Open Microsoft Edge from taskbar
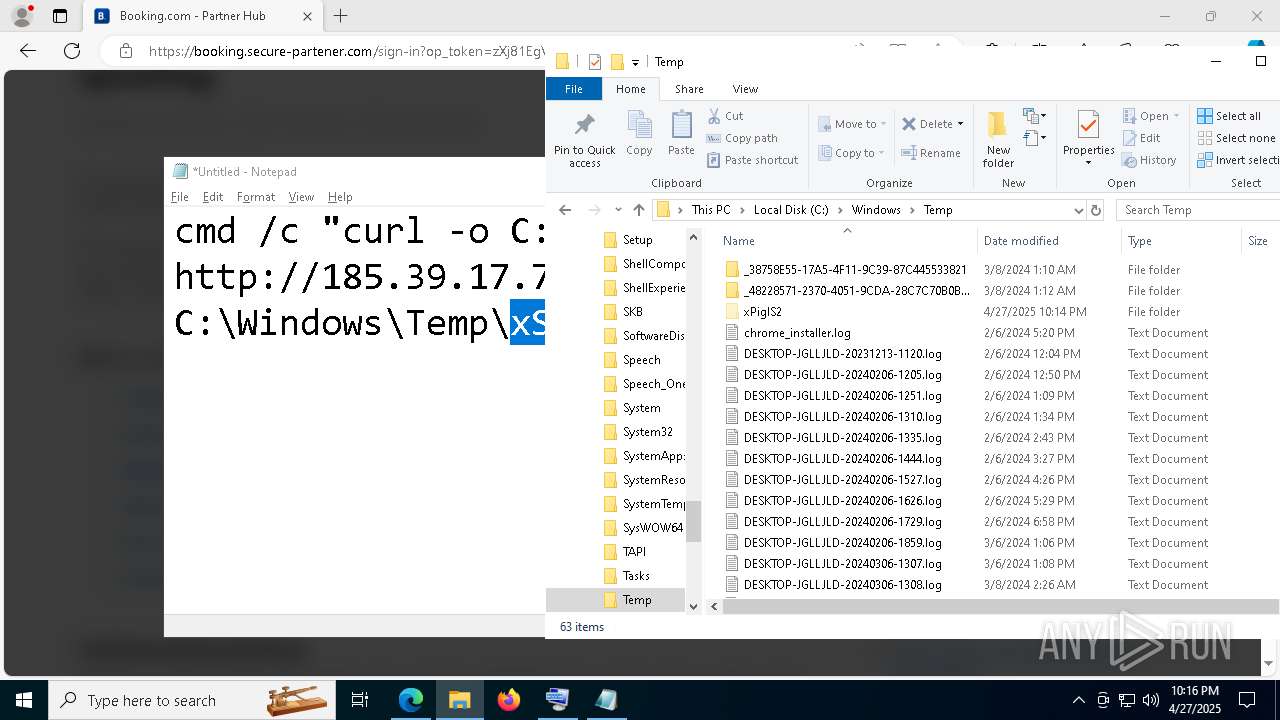 tap(411, 700)
